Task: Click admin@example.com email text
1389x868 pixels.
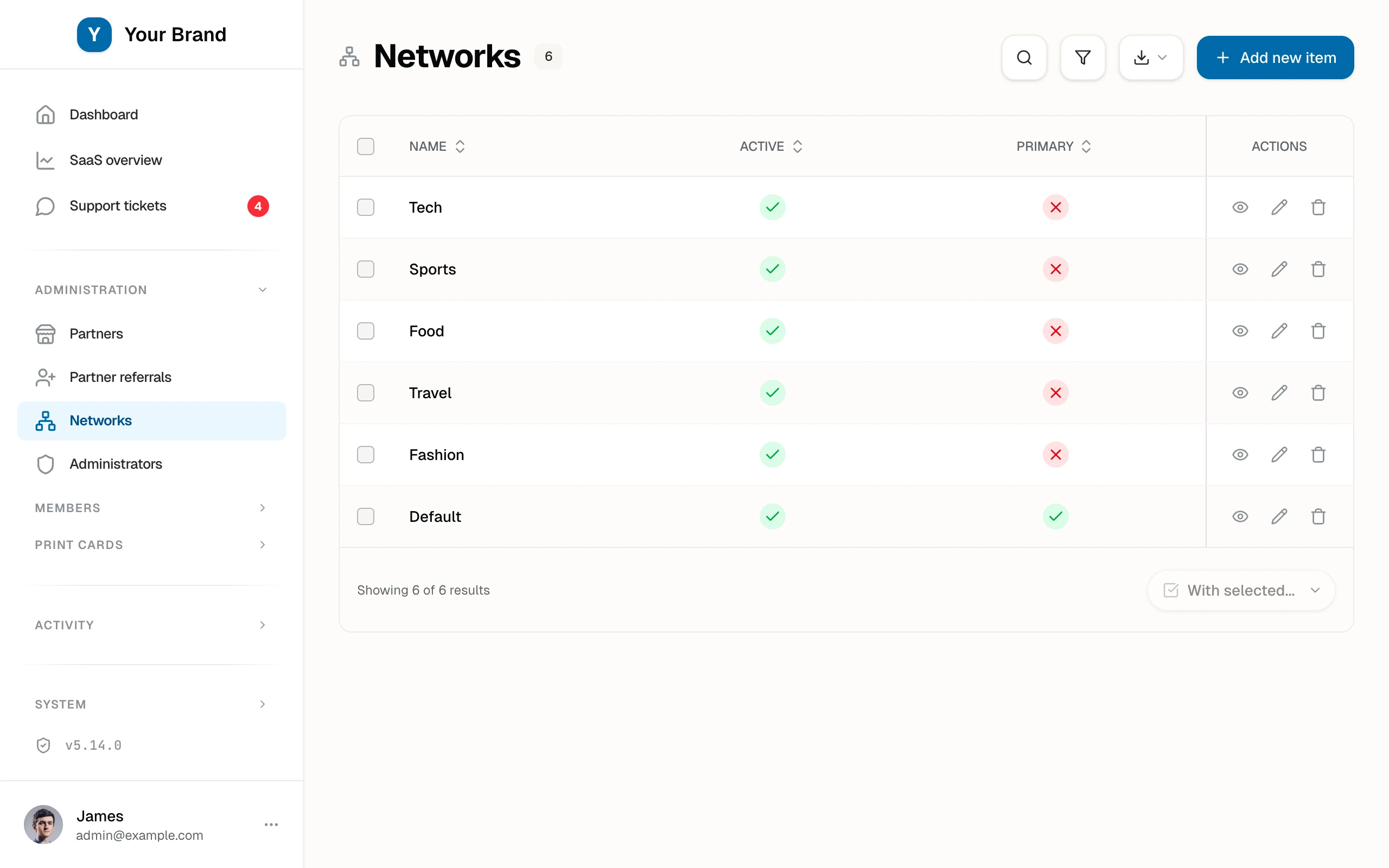Action: [139, 835]
